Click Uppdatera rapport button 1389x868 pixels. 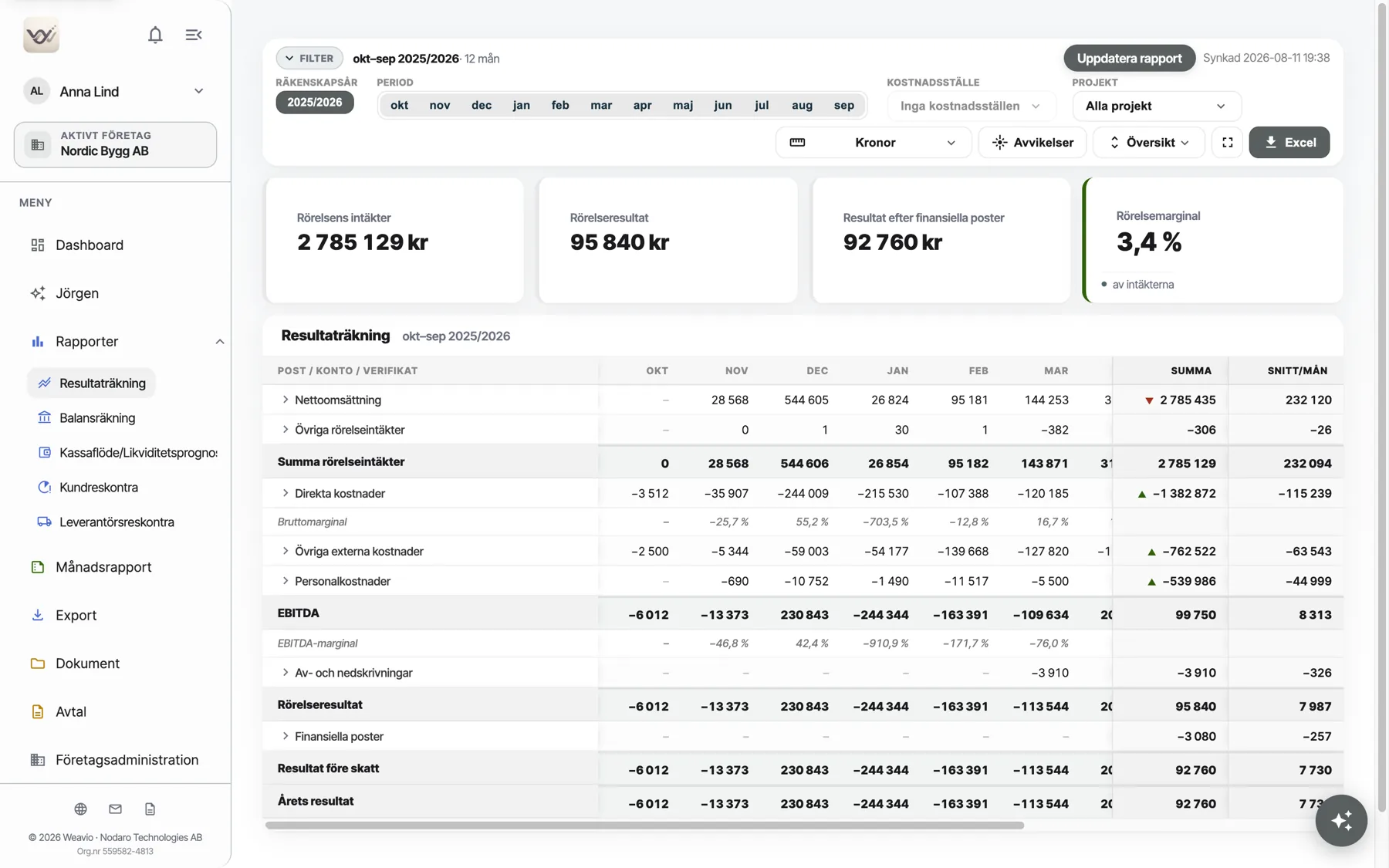click(x=1129, y=58)
